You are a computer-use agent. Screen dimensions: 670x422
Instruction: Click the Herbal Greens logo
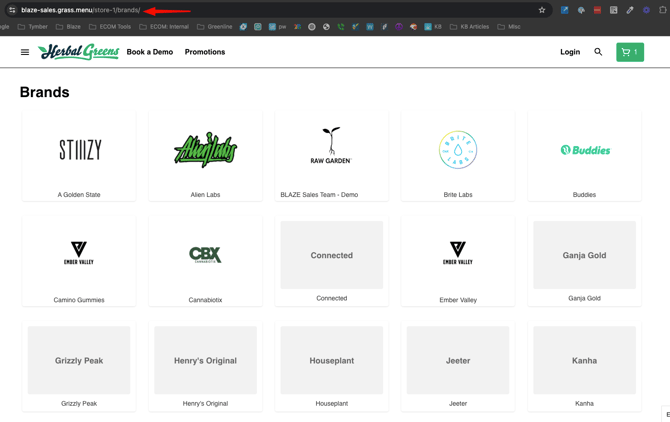[78, 52]
